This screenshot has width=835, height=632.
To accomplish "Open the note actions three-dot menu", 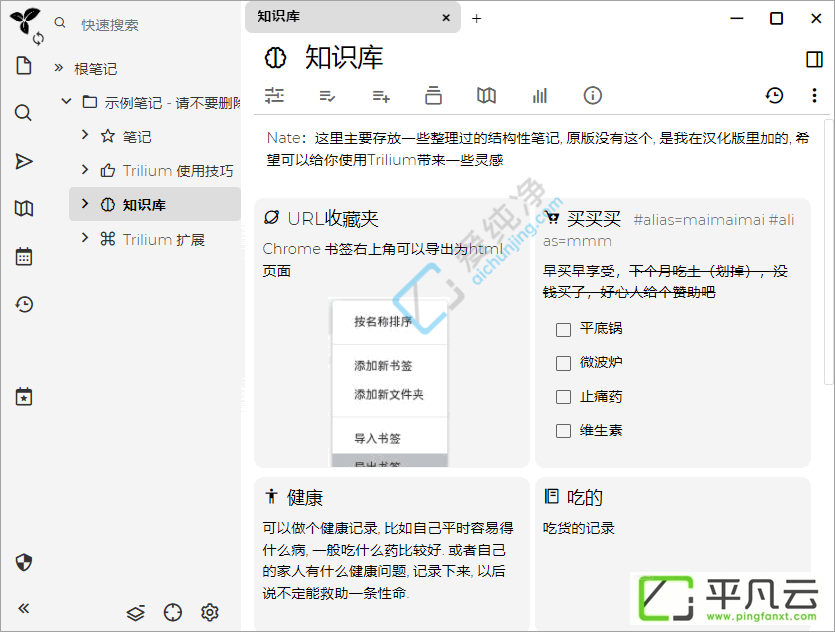I will (814, 95).
